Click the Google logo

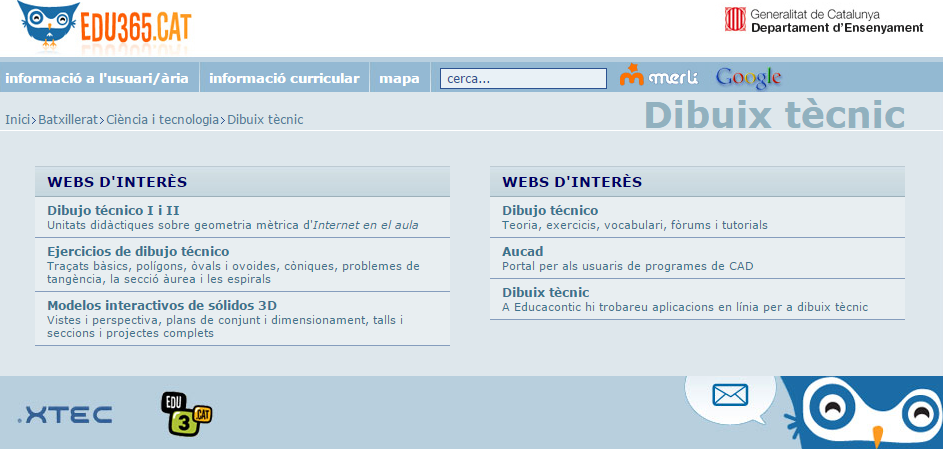[748, 77]
